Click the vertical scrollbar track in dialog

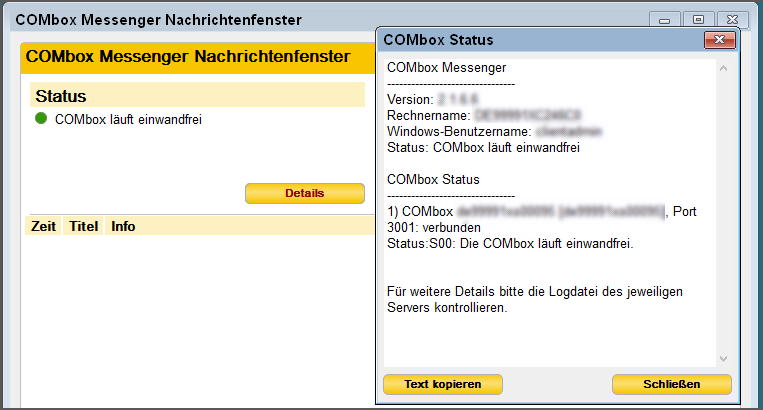point(724,210)
